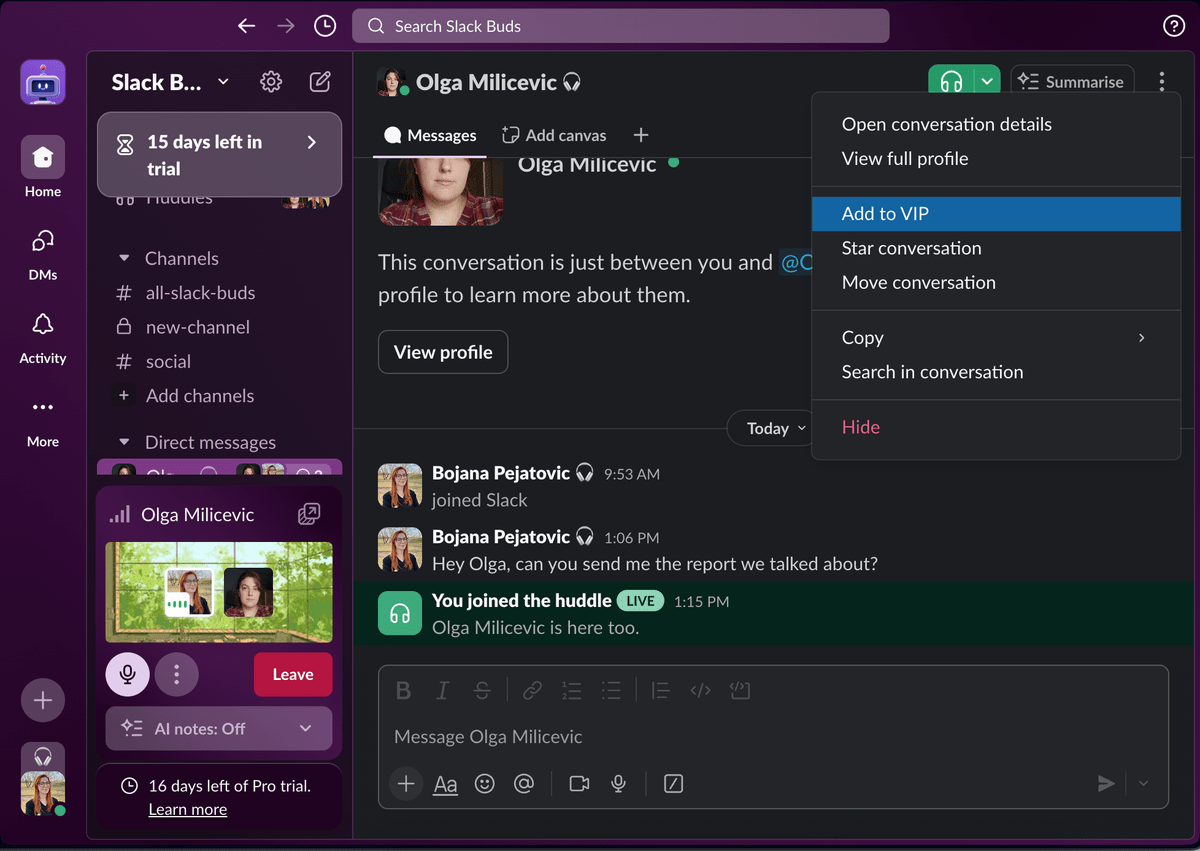Viewport: 1200px width, 851px height.
Task: Expand the Today date dropdown
Action: pyautogui.click(x=776, y=428)
